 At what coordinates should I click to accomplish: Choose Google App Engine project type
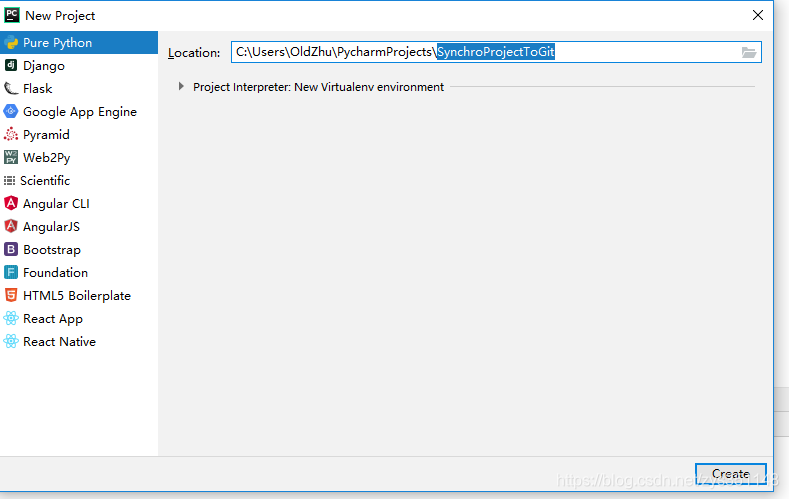80,112
